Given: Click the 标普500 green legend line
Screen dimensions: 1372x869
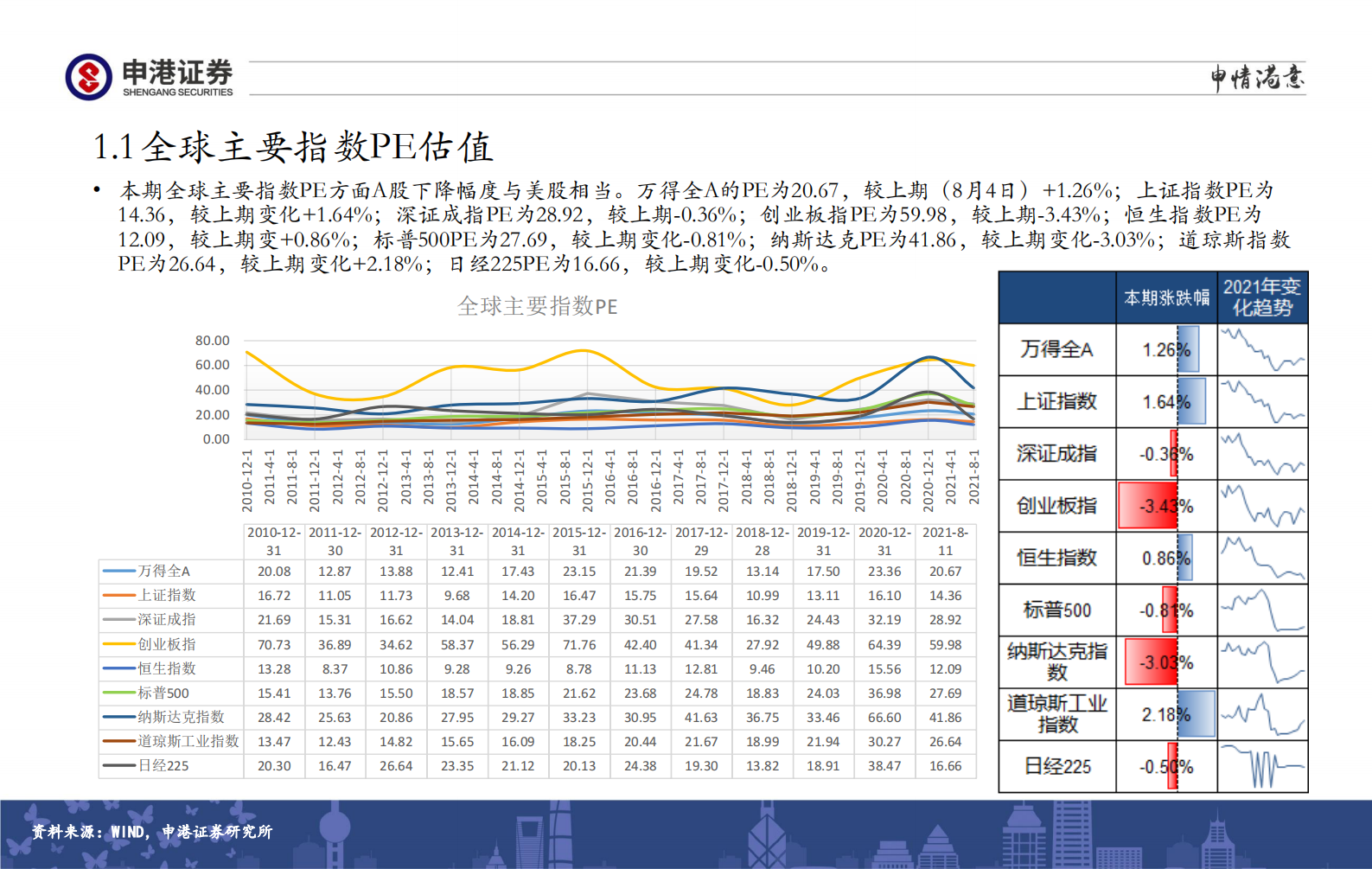Looking at the screenshot, I should pos(119,693).
